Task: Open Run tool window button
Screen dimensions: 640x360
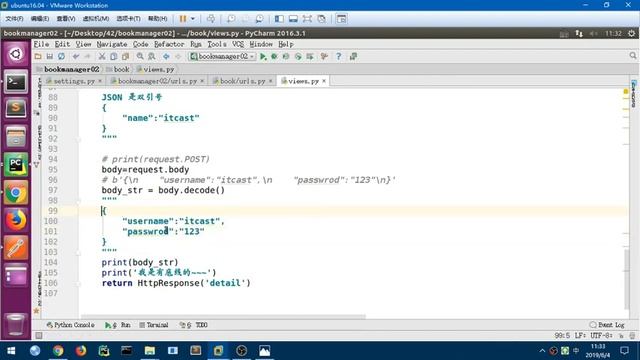Action: coord(118,325)
